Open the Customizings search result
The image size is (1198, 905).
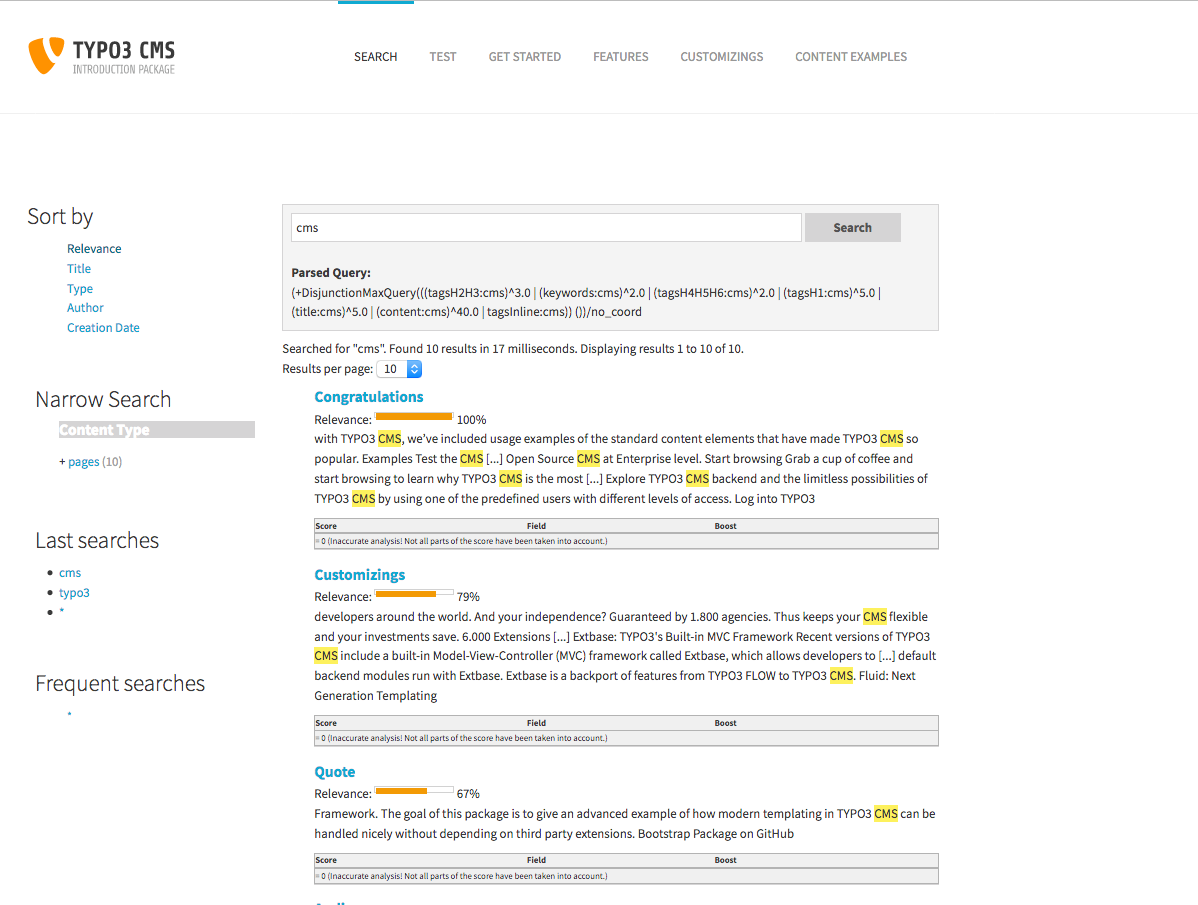coord(360,574)
